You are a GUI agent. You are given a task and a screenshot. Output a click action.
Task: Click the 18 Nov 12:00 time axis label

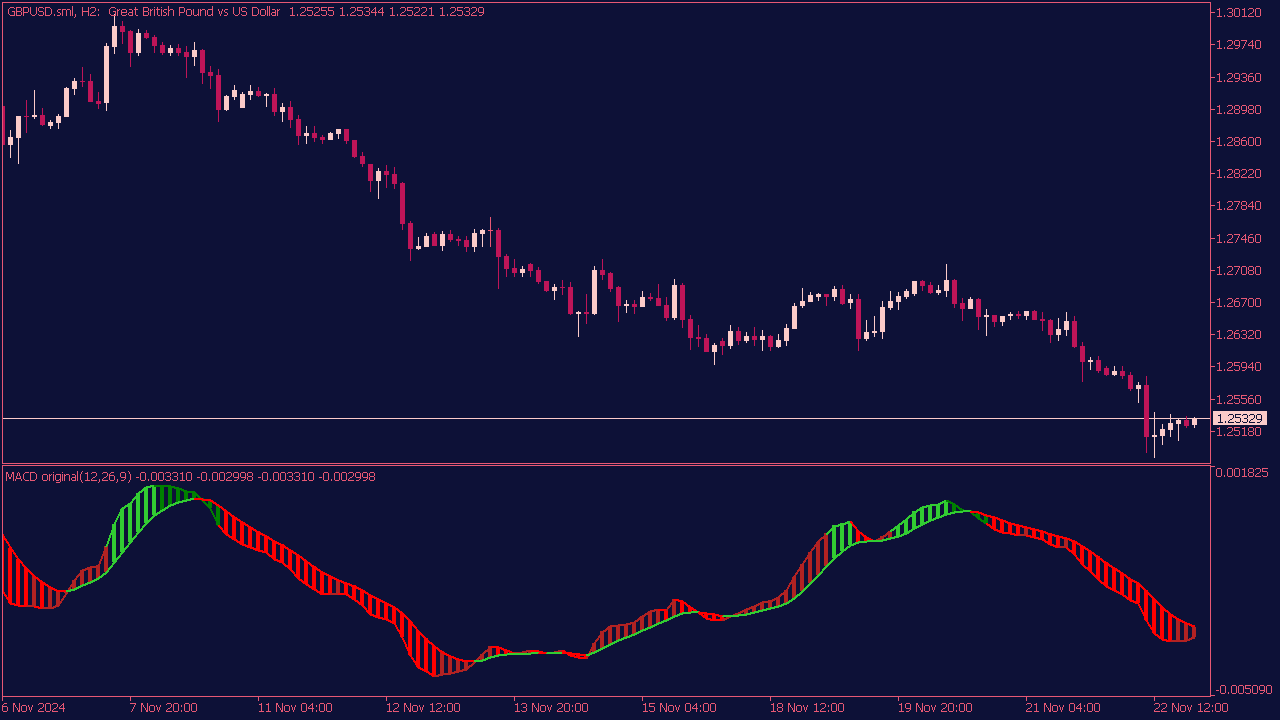coord(807,707)
